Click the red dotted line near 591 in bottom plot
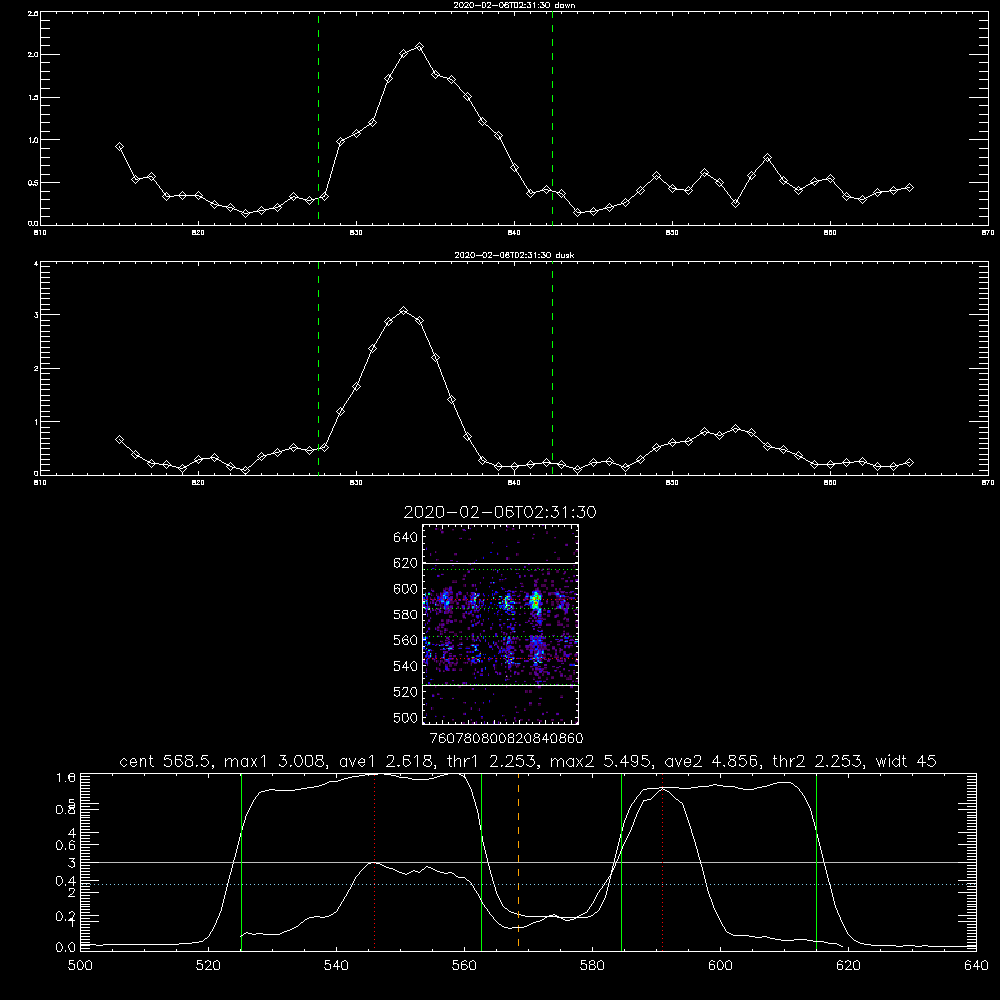The height and width of the screenshot is (1000, 1000). pyautogui.click(x=663, y=860)
